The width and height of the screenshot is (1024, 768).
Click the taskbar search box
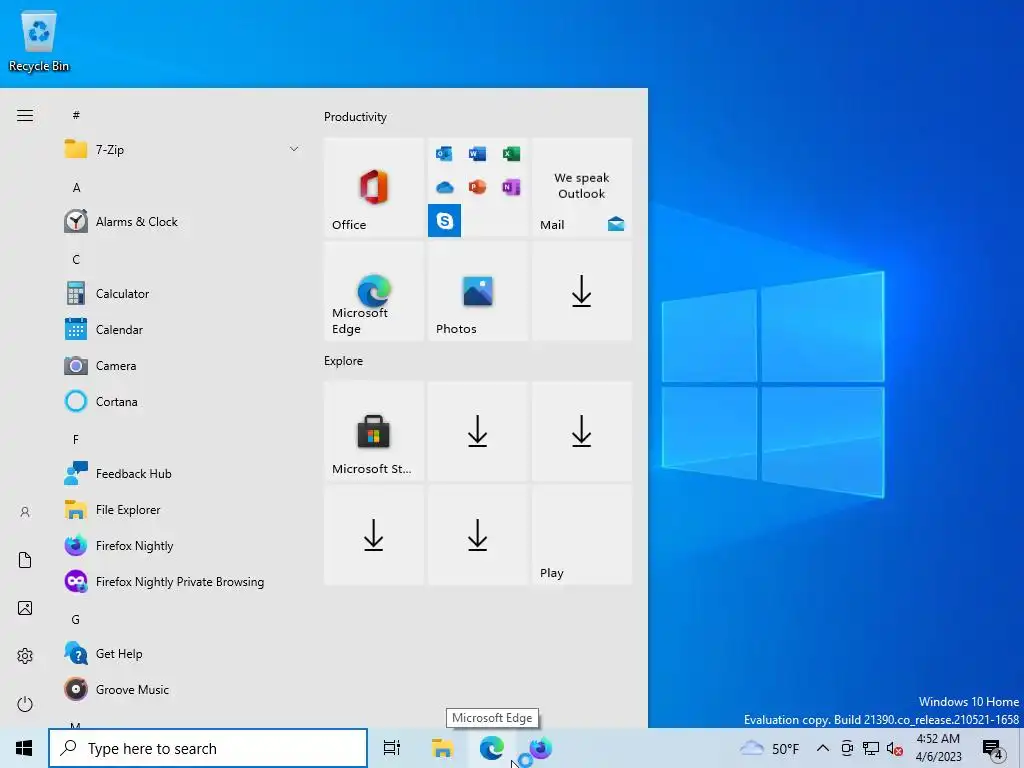coord(208,748)
